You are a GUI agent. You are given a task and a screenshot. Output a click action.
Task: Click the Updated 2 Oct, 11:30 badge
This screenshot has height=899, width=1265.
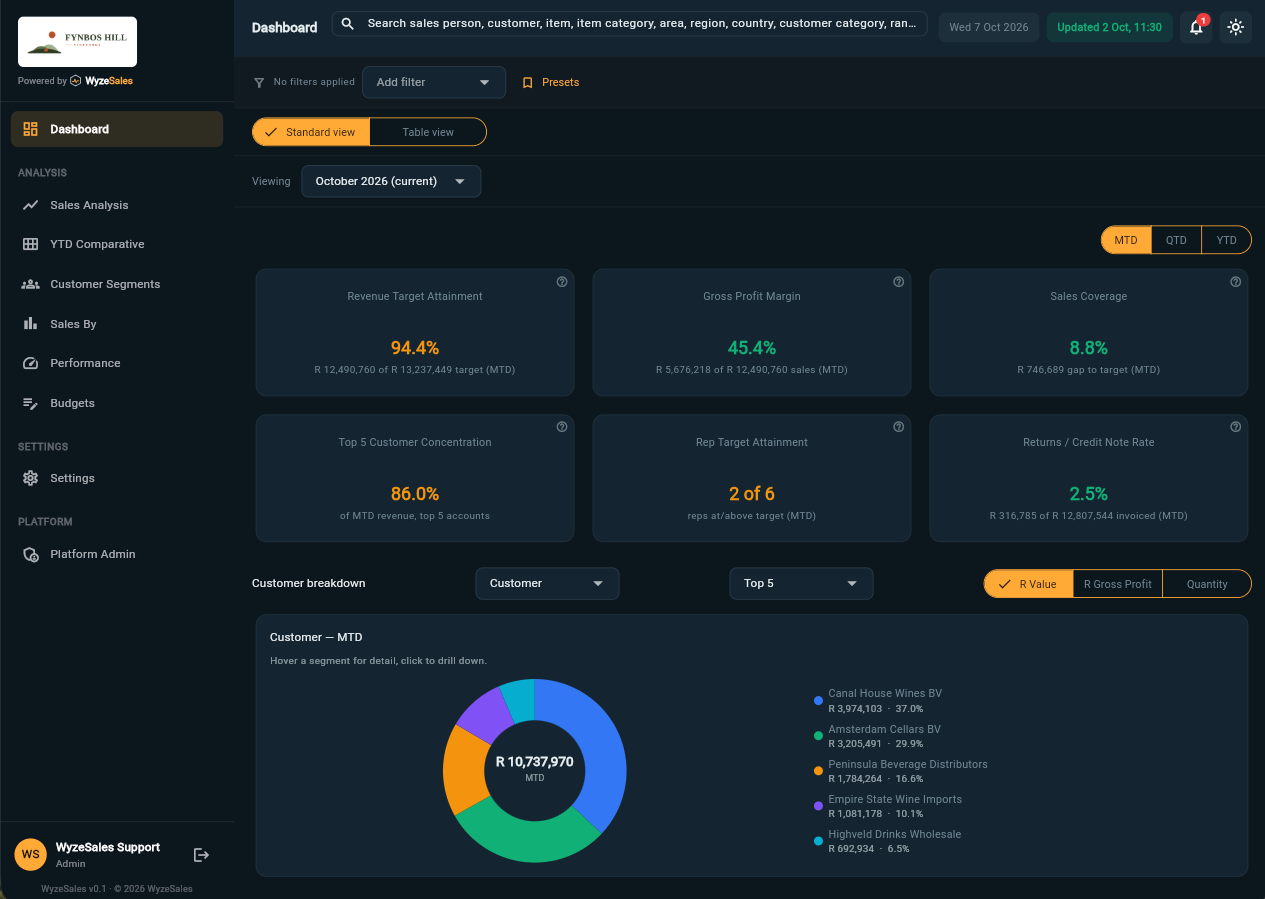[x=1109, y=27]
